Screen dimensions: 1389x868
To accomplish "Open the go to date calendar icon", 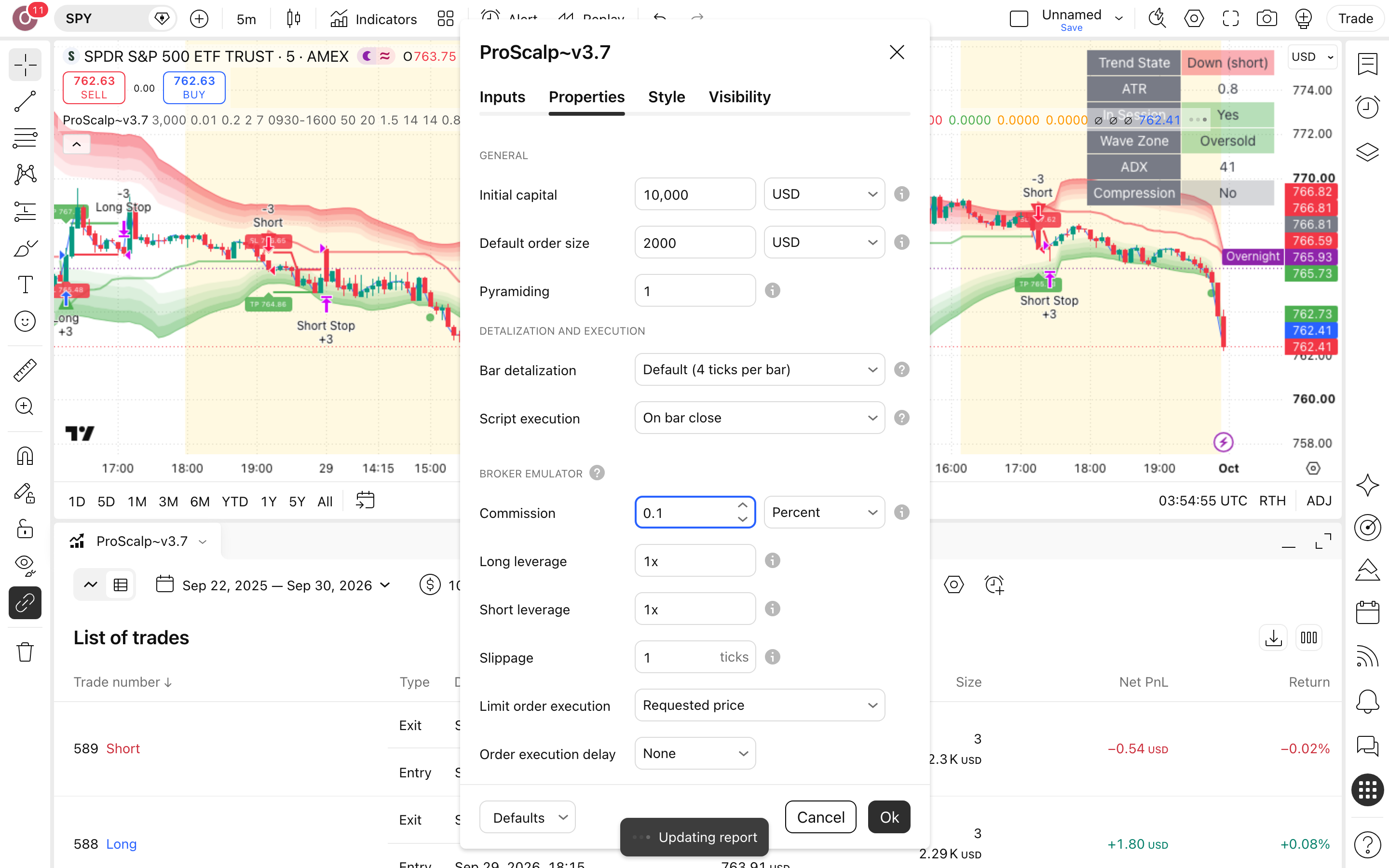I will coord(365,501).
